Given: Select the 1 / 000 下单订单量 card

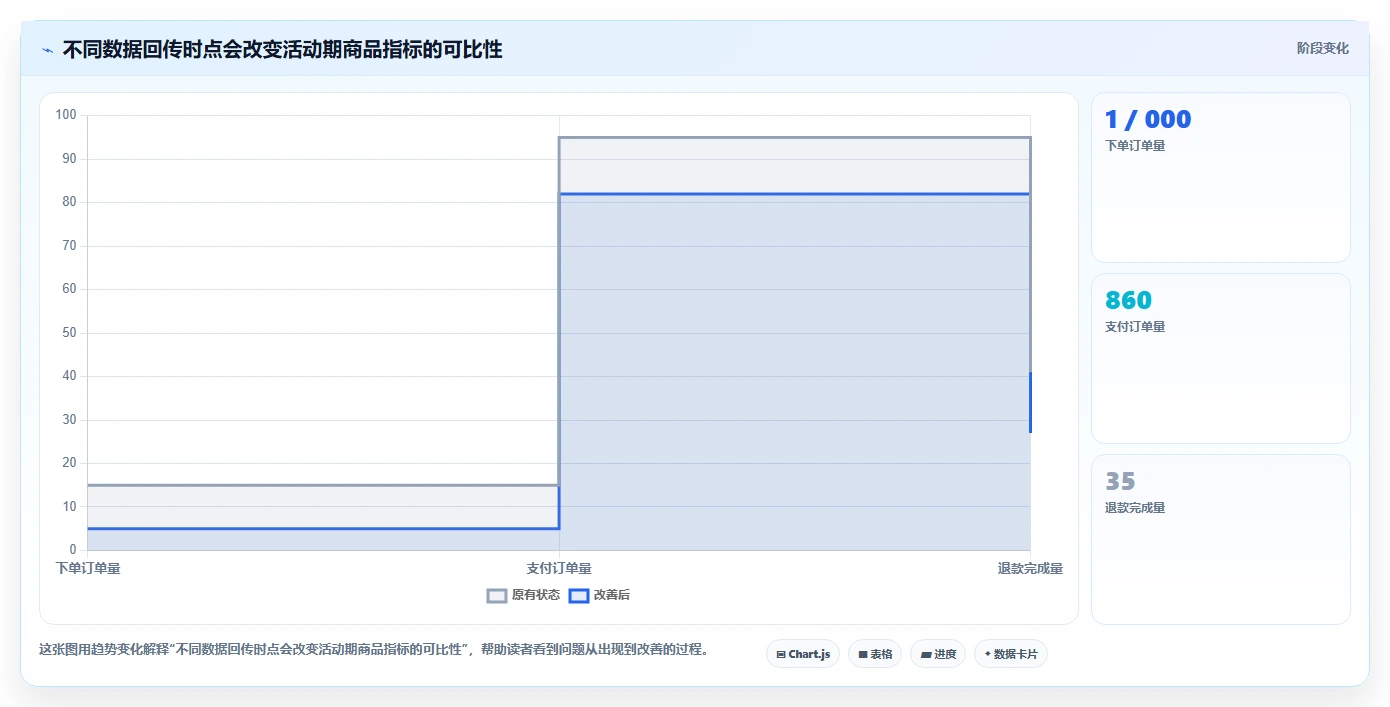Looking at the screenshot, I should point(1221,178).
